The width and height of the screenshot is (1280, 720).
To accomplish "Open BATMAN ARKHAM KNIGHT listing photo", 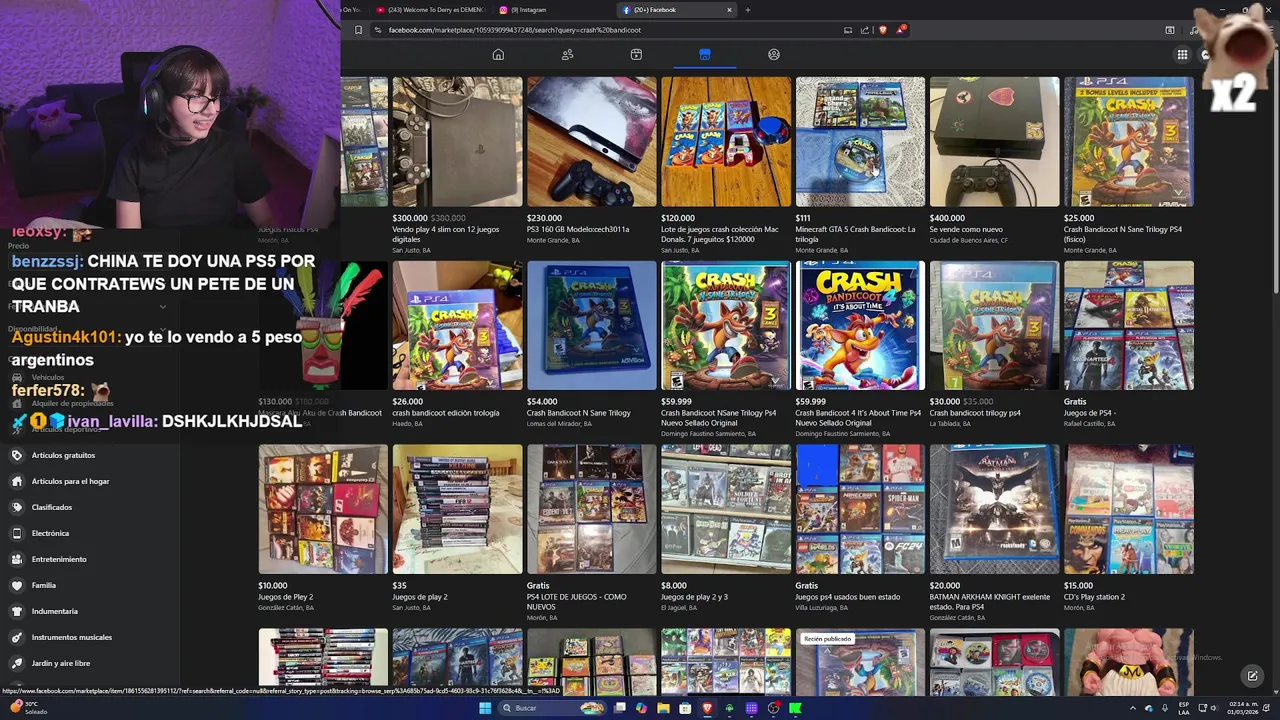I will coord(994,510).
